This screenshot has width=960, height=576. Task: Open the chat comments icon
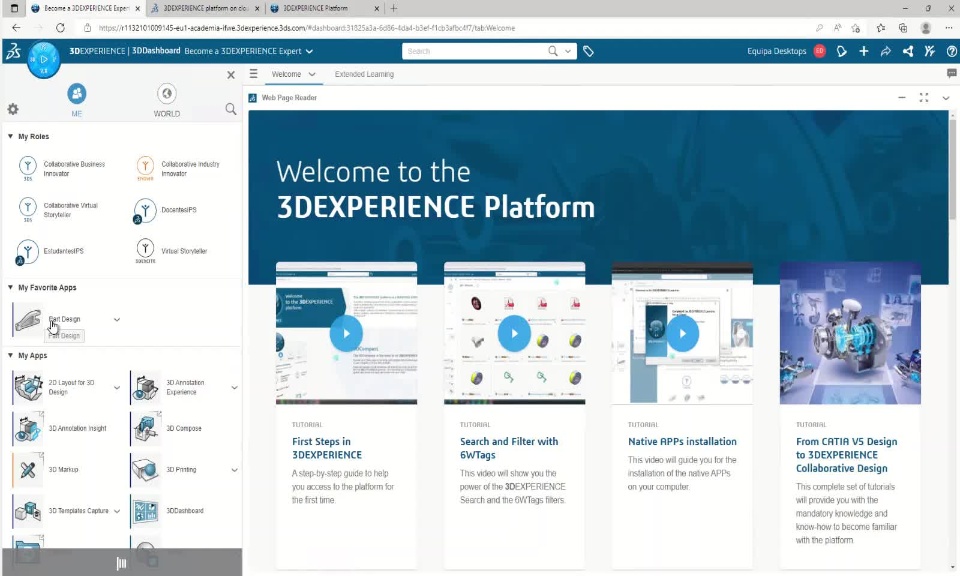951,73
